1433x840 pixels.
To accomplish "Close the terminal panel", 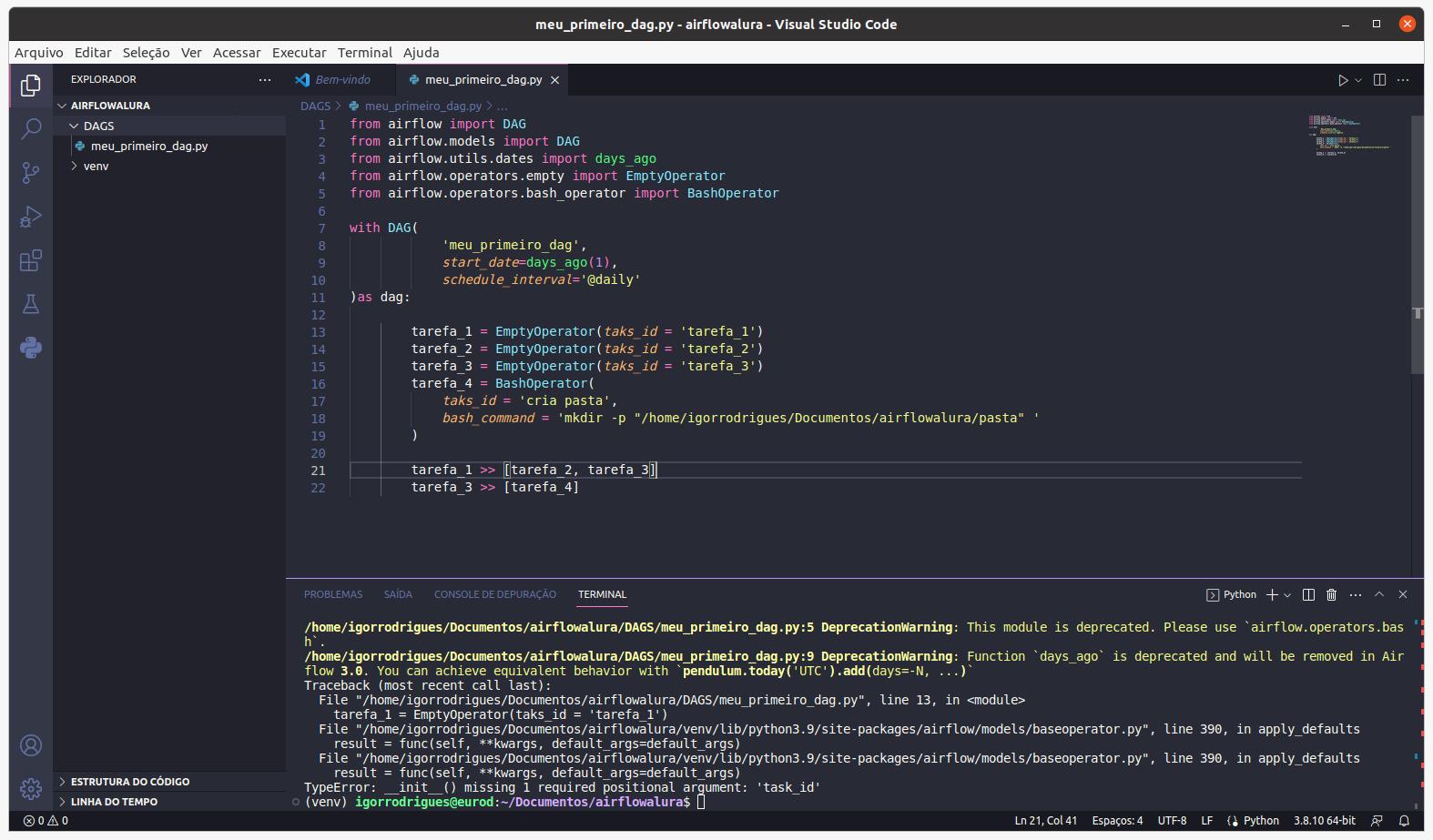I will coord(1403,594).
